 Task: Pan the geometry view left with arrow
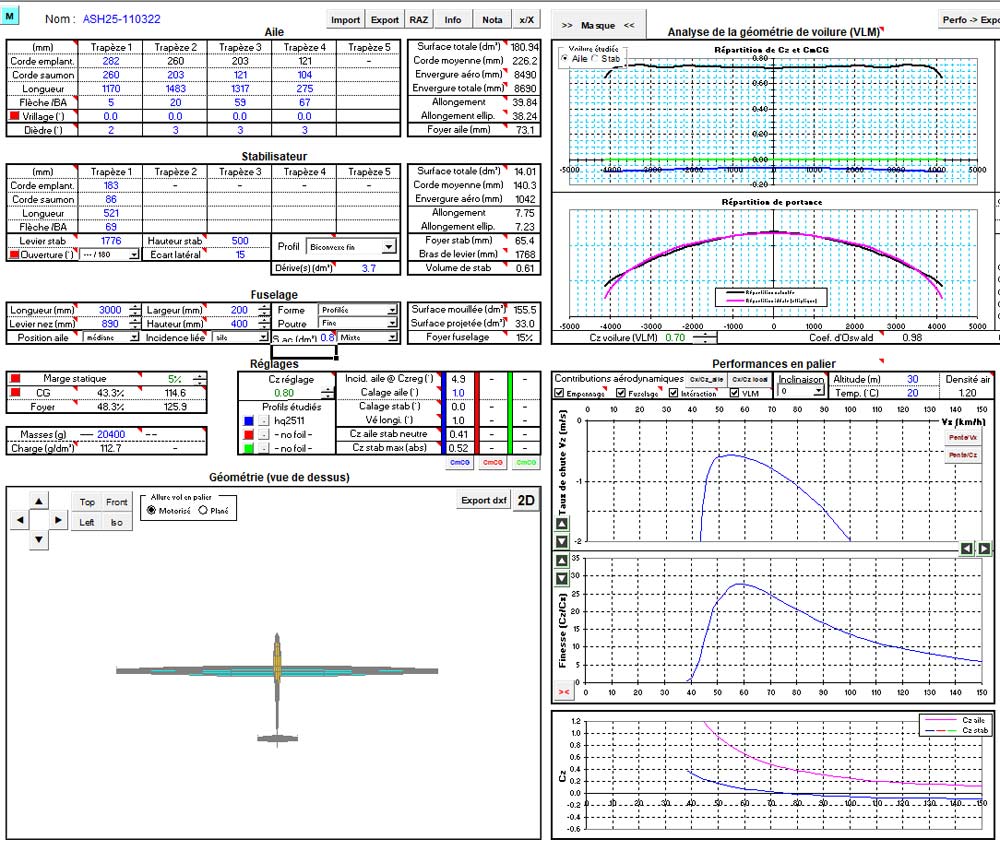[20, 520]
